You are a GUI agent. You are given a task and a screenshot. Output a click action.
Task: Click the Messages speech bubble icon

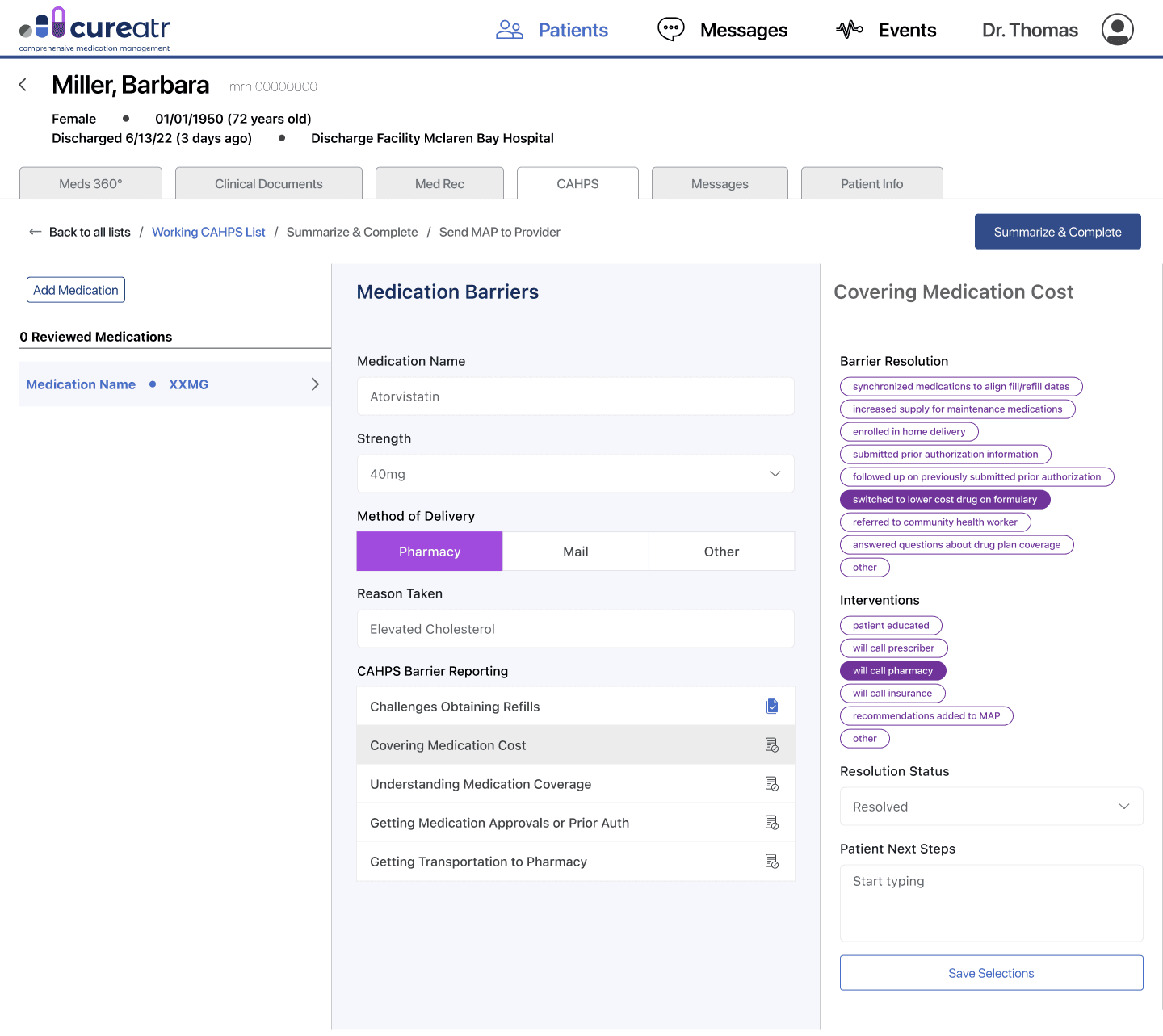point(671,29)
